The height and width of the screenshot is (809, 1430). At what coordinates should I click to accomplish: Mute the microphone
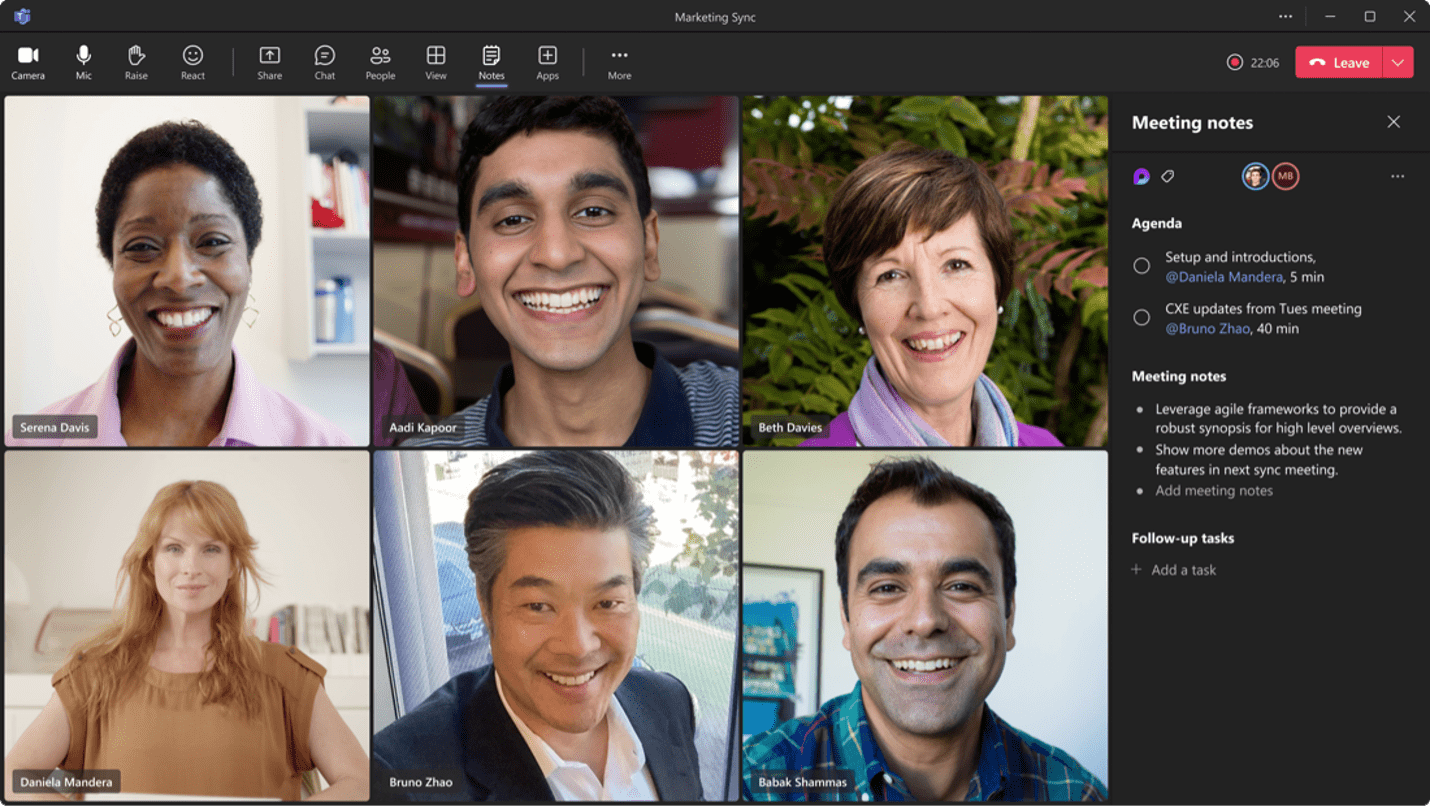[84, 62]
